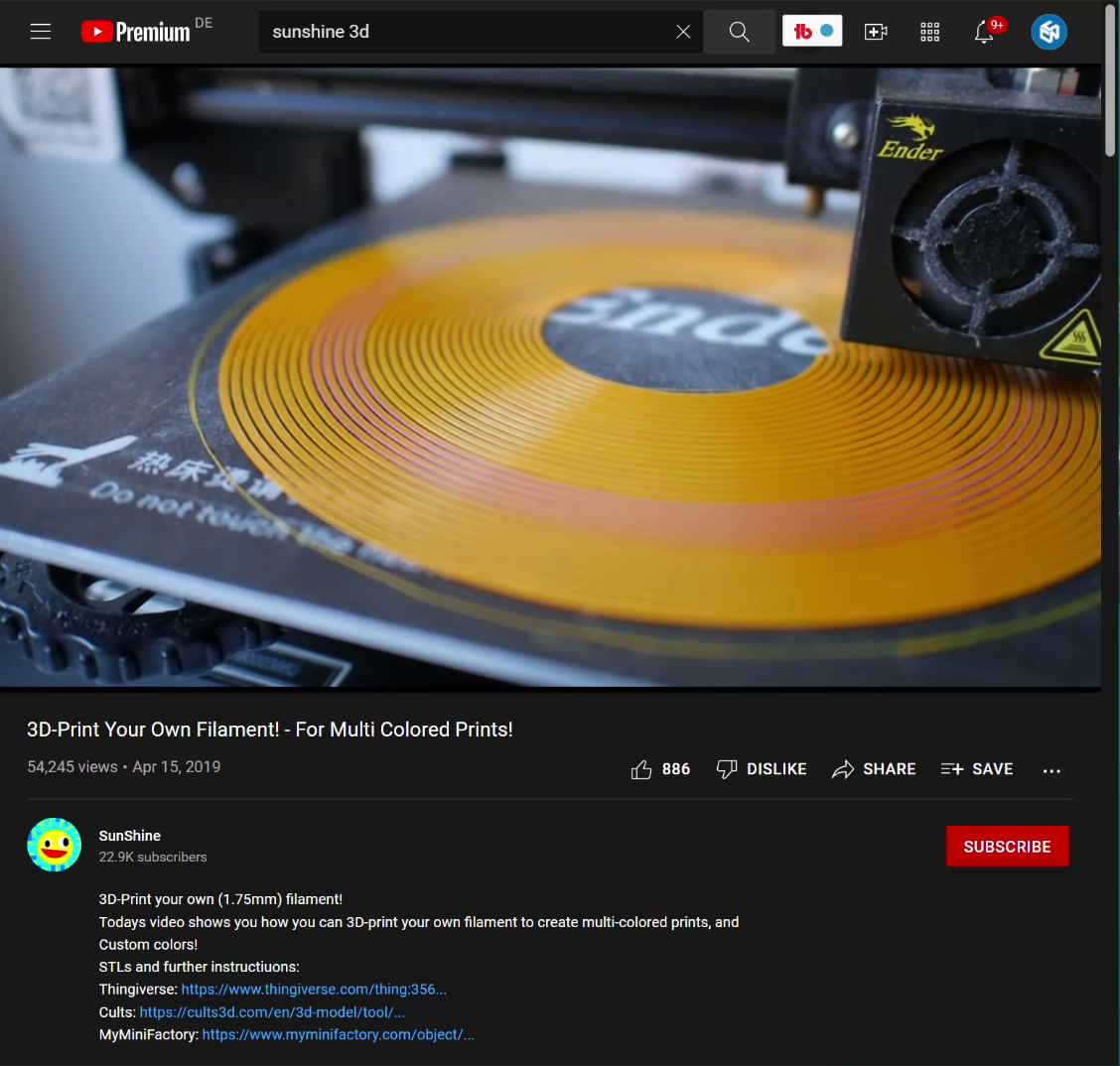Viewport: 1120px width, 1066px height.
Task: Click the 54,245 views text
Action: (x=72, y=767)
